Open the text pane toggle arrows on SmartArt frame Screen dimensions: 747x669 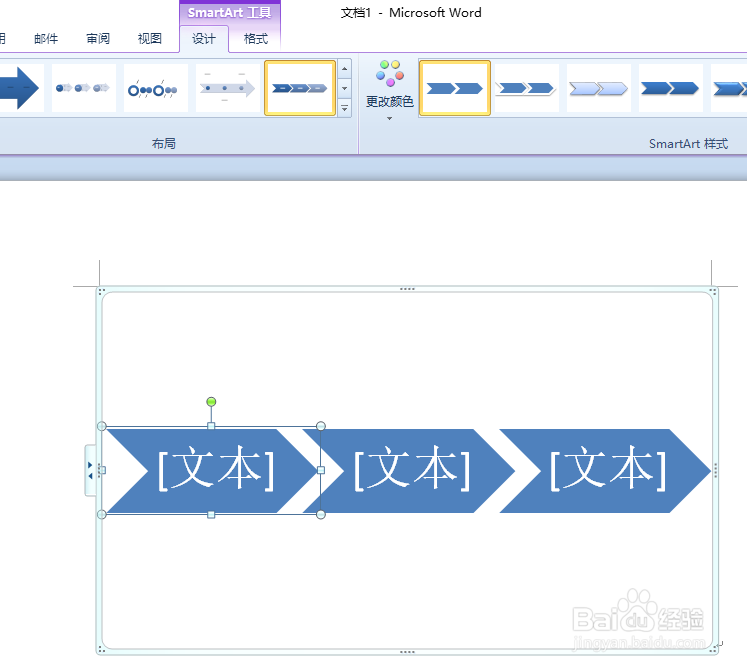tap(90, 470)
